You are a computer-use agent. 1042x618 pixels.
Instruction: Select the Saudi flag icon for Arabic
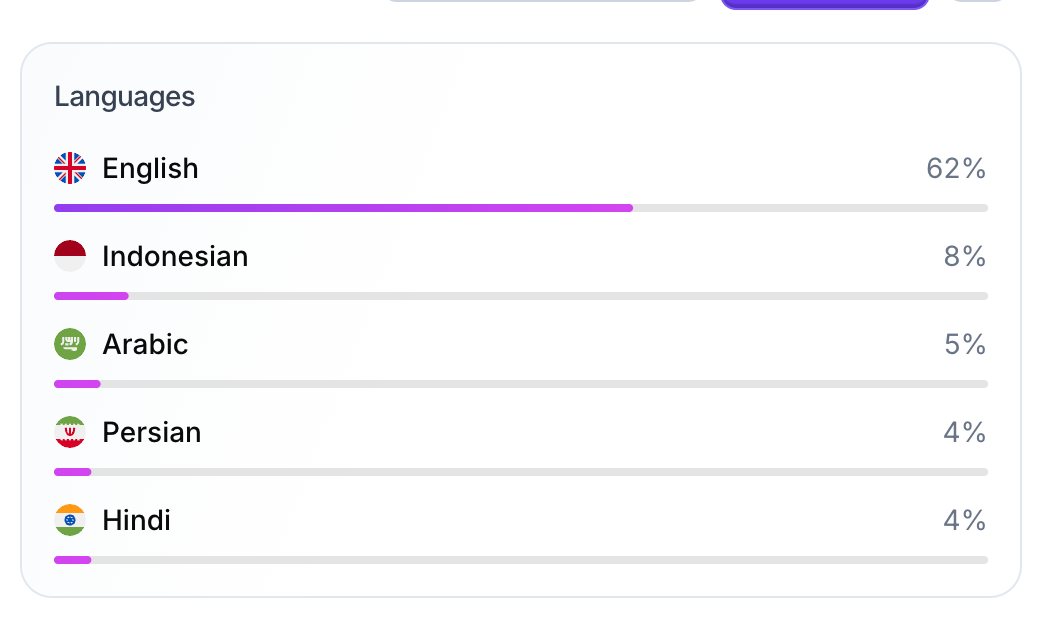coord(70,344)
